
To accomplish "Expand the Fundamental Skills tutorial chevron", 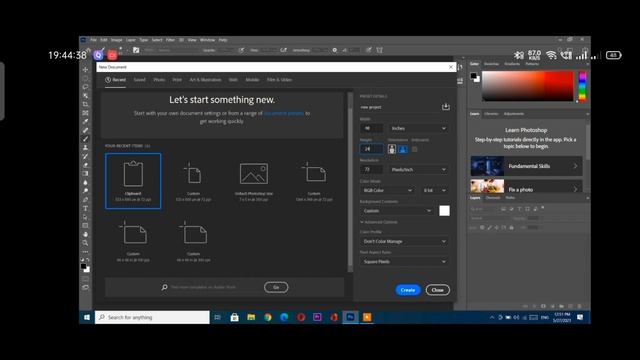I will click(575, 166).
